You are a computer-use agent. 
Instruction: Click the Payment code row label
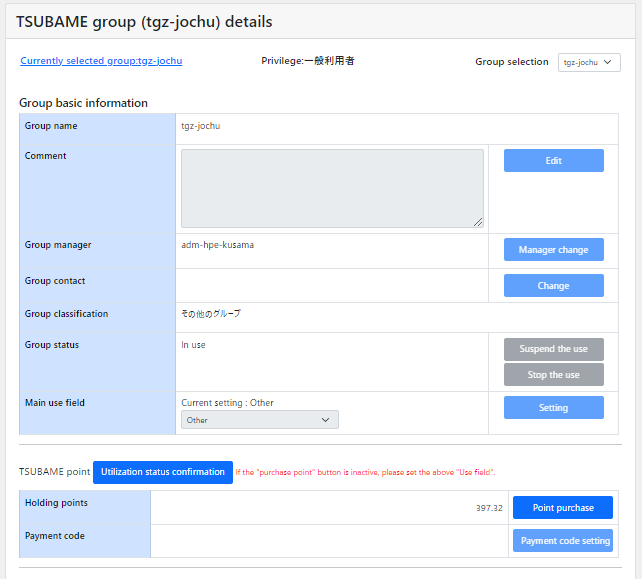54,536
